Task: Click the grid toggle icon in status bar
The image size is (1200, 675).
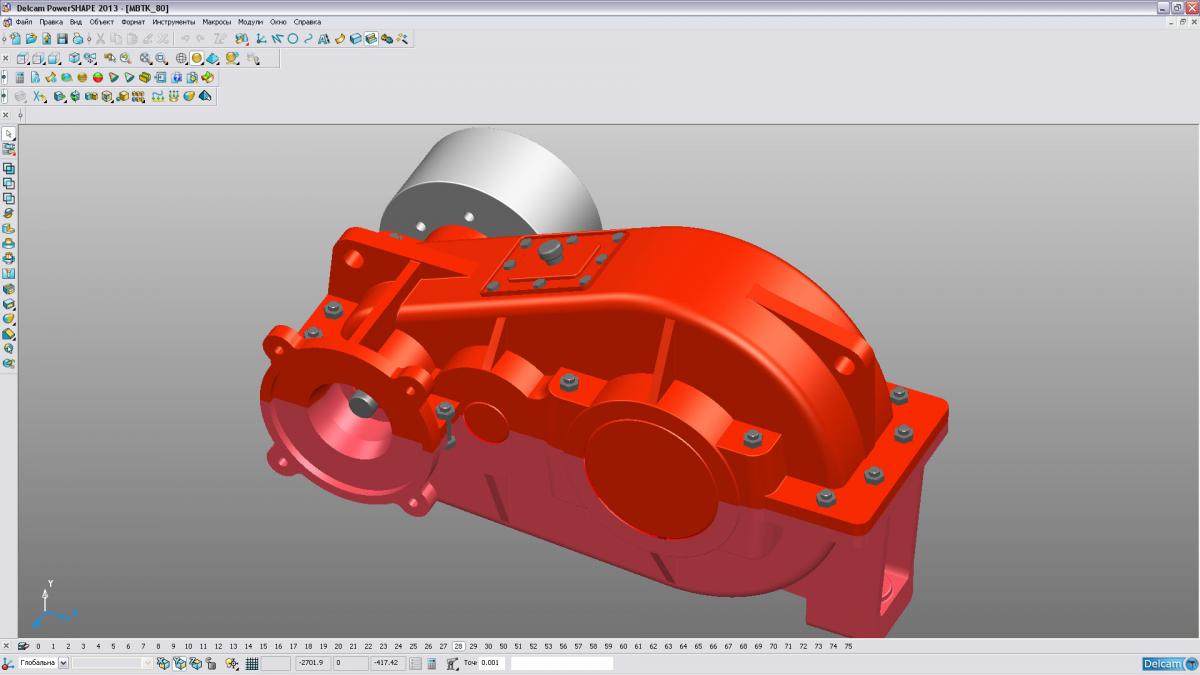Action: (252, 663)
